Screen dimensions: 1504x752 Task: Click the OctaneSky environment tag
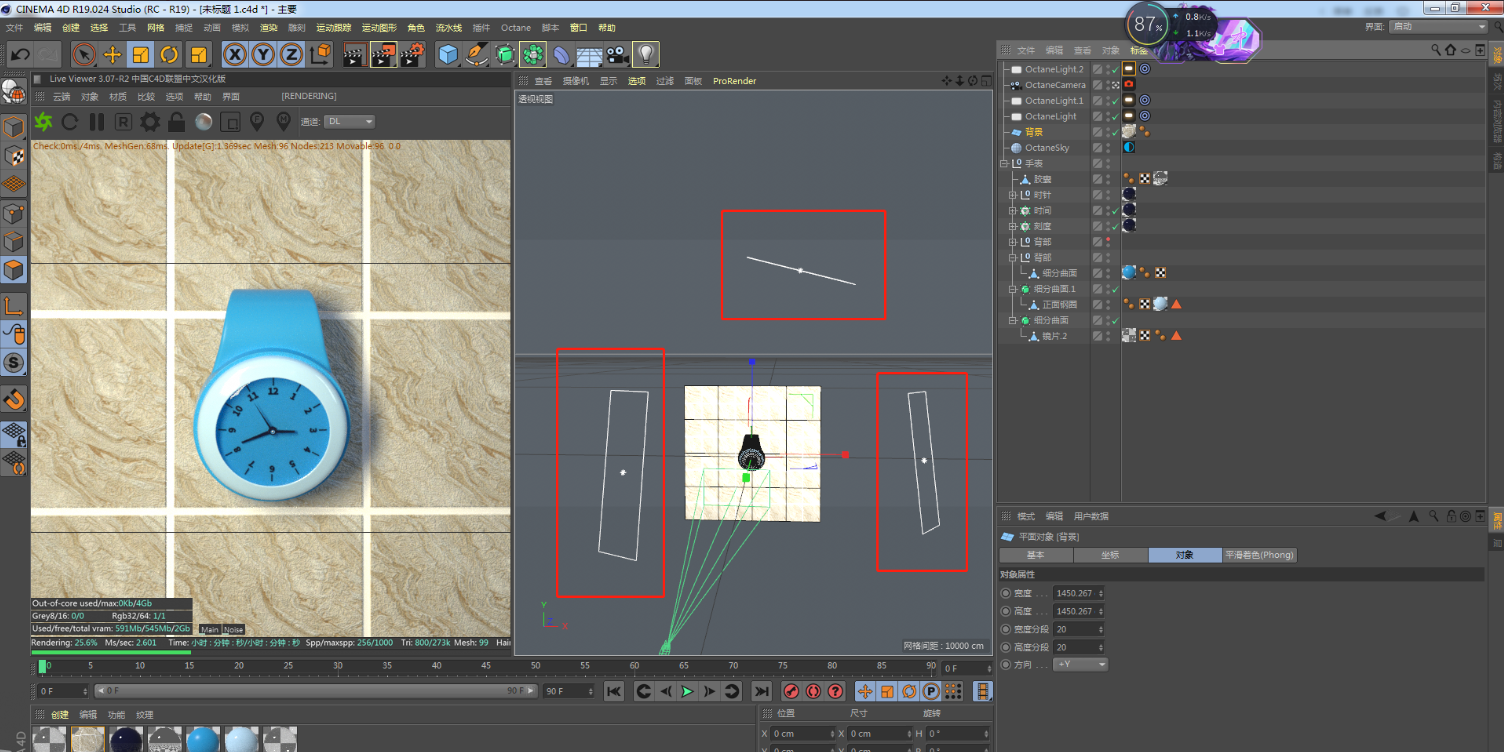tap(1129, 148)
